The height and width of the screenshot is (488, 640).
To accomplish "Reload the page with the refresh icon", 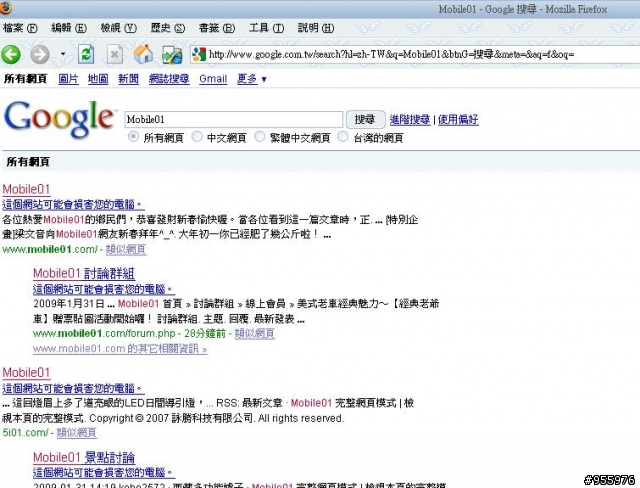I will 86,54.
